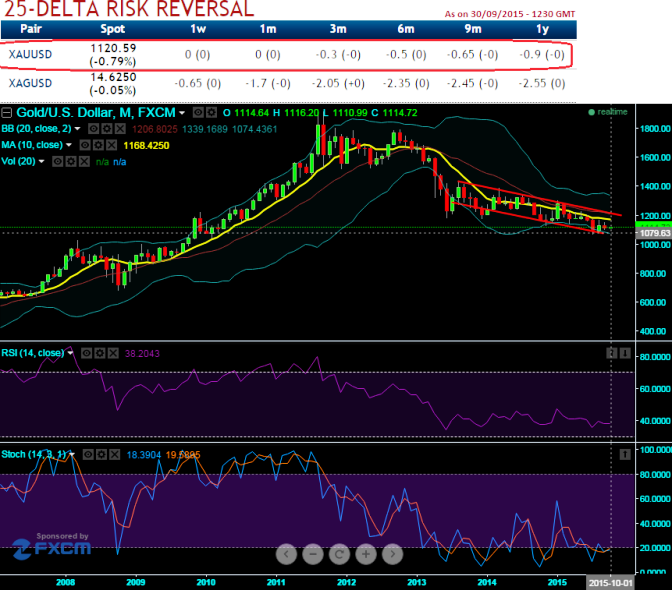Click the XAGUSD spot value 14.6250
This screenshot has height=590, width=672.
(x=113, y=77)
